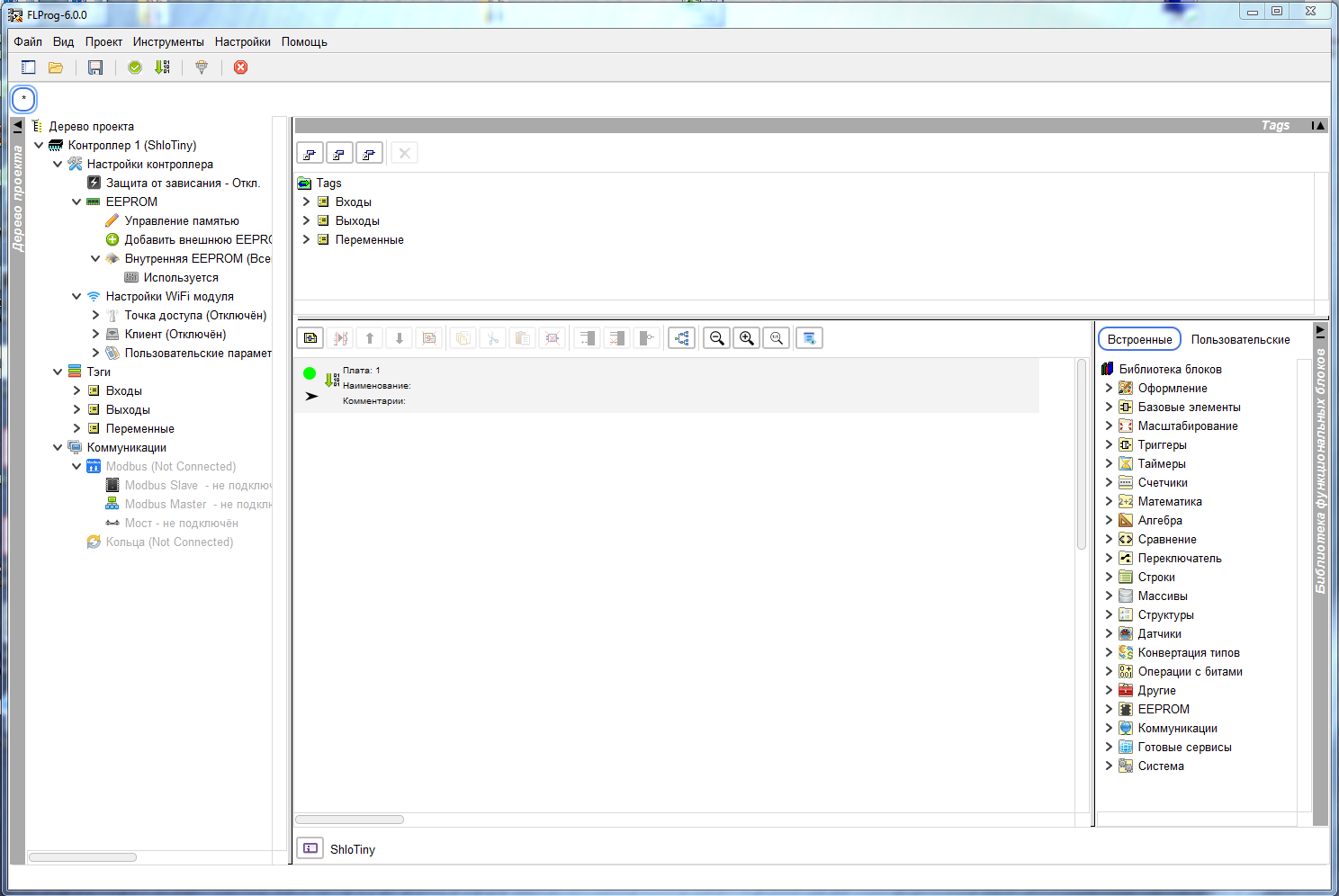
Task: Select Управление памятью tree item
Action: 182,220
